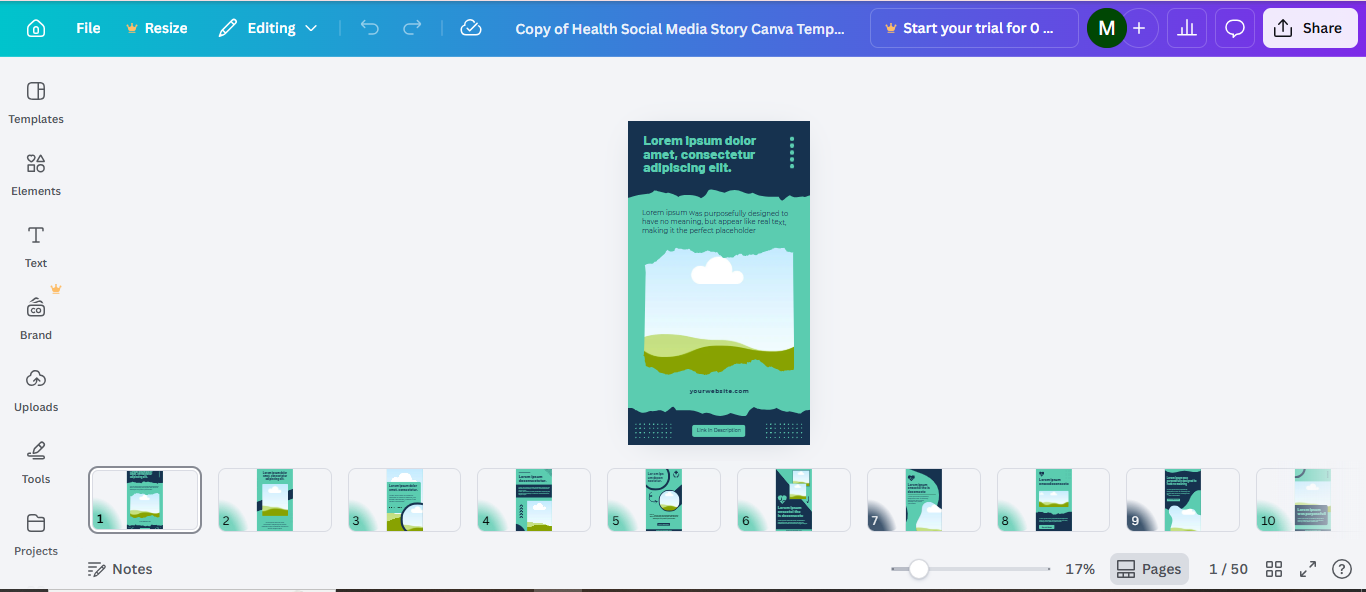
Task: Switch to grid view of pages
Action: tap(1274, 569)
